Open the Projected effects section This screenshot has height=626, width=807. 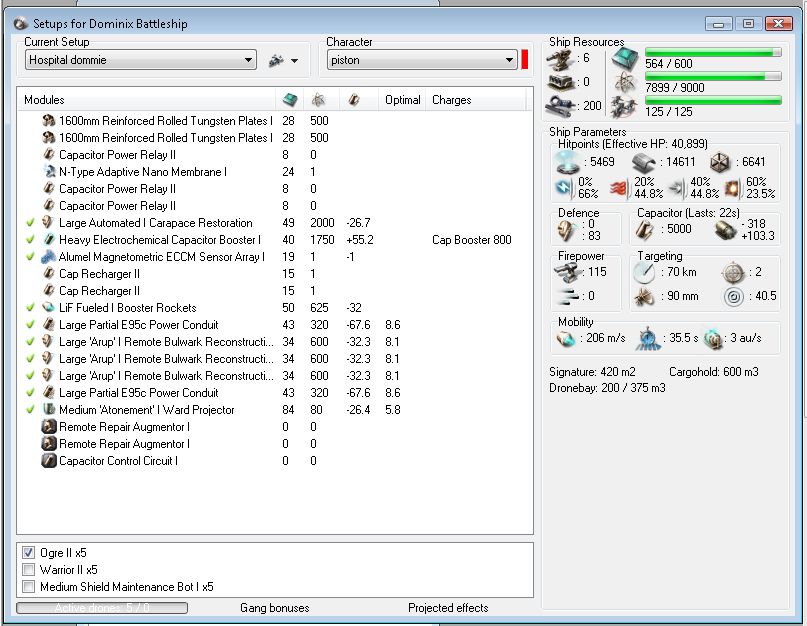(448, 608)
